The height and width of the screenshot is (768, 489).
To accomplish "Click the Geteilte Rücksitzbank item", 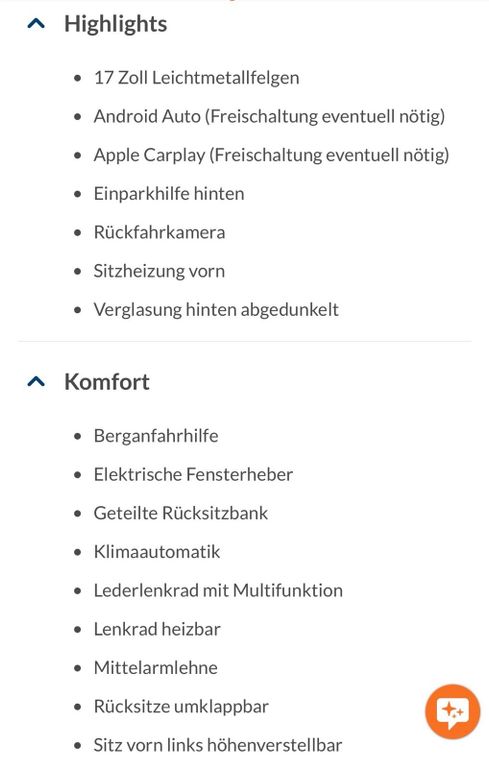I will [x=181, y=513].
